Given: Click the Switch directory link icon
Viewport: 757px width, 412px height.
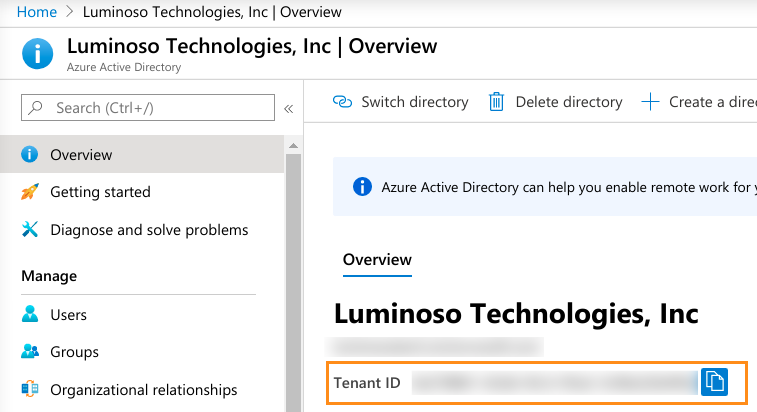Looking at the screenshot, I should pyautogui.click(x=342, y=102).
